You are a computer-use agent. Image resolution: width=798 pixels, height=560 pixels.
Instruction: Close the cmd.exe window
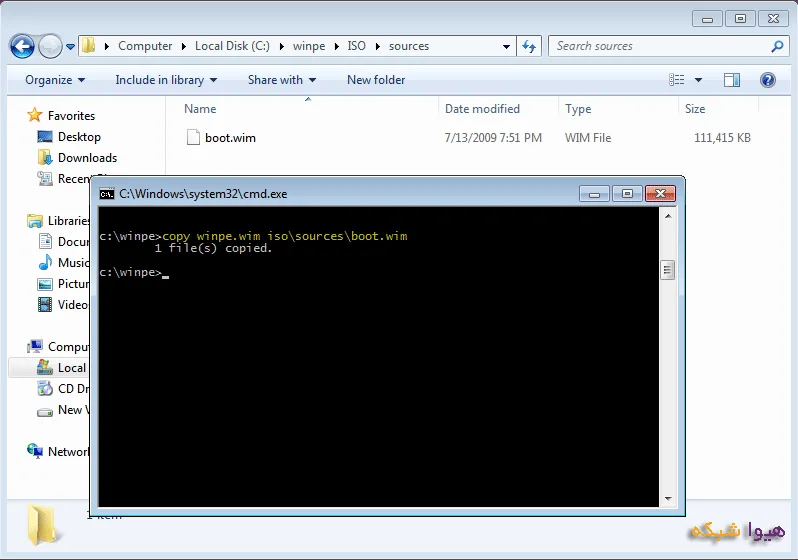[x=660, y=193]
